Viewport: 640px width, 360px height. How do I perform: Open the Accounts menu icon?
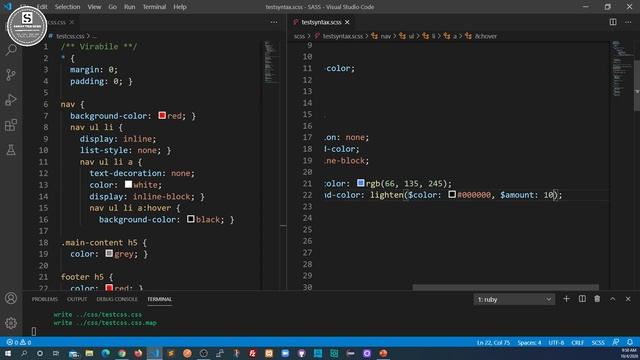[x=11, y=298]
